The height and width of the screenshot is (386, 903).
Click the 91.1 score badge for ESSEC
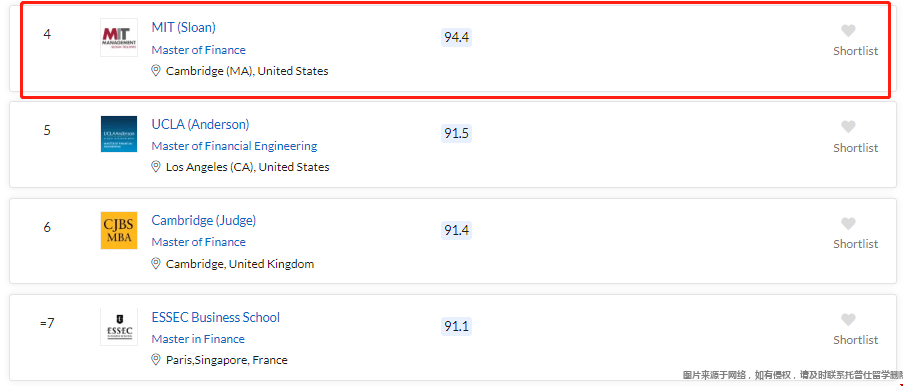(x=456, y=327)
